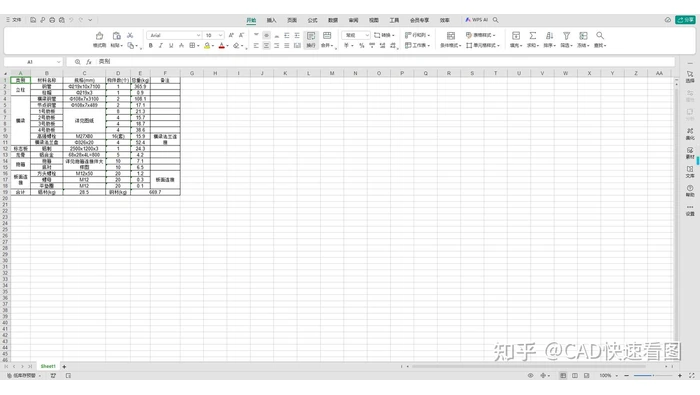Click the fx insert function icon

pyautogui.click(x=88, y=62)
